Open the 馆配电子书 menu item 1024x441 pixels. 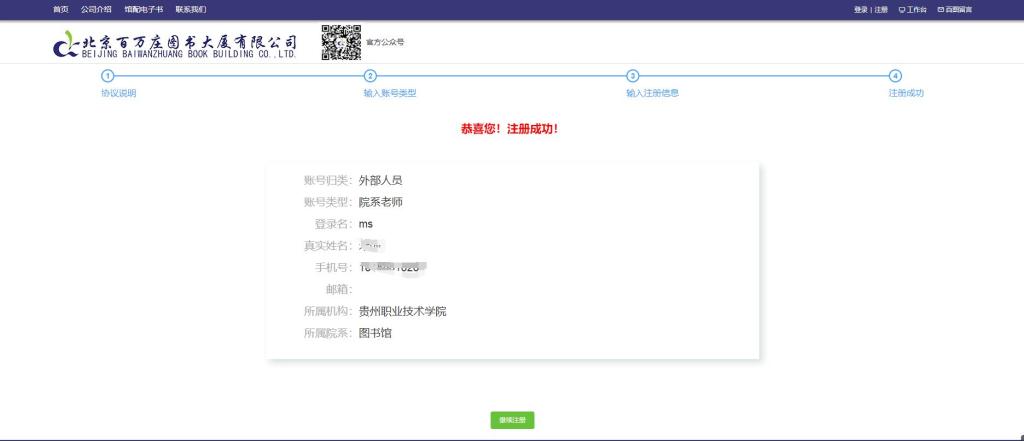pyautogui.click(x=143, y=9)
